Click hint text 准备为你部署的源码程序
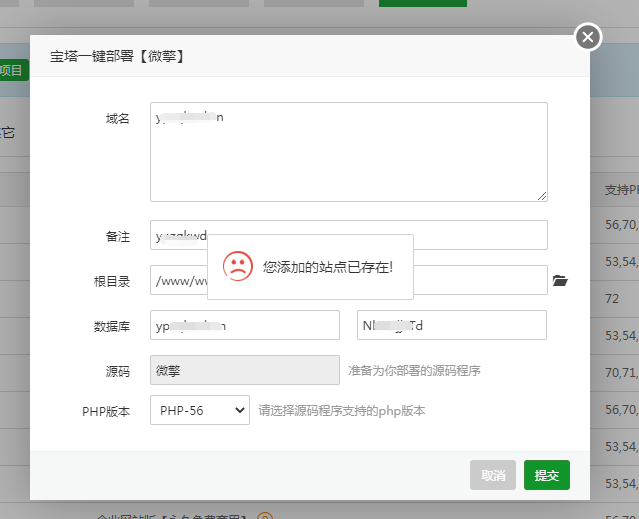Screen dimensions: 639x519 [414, 370]
